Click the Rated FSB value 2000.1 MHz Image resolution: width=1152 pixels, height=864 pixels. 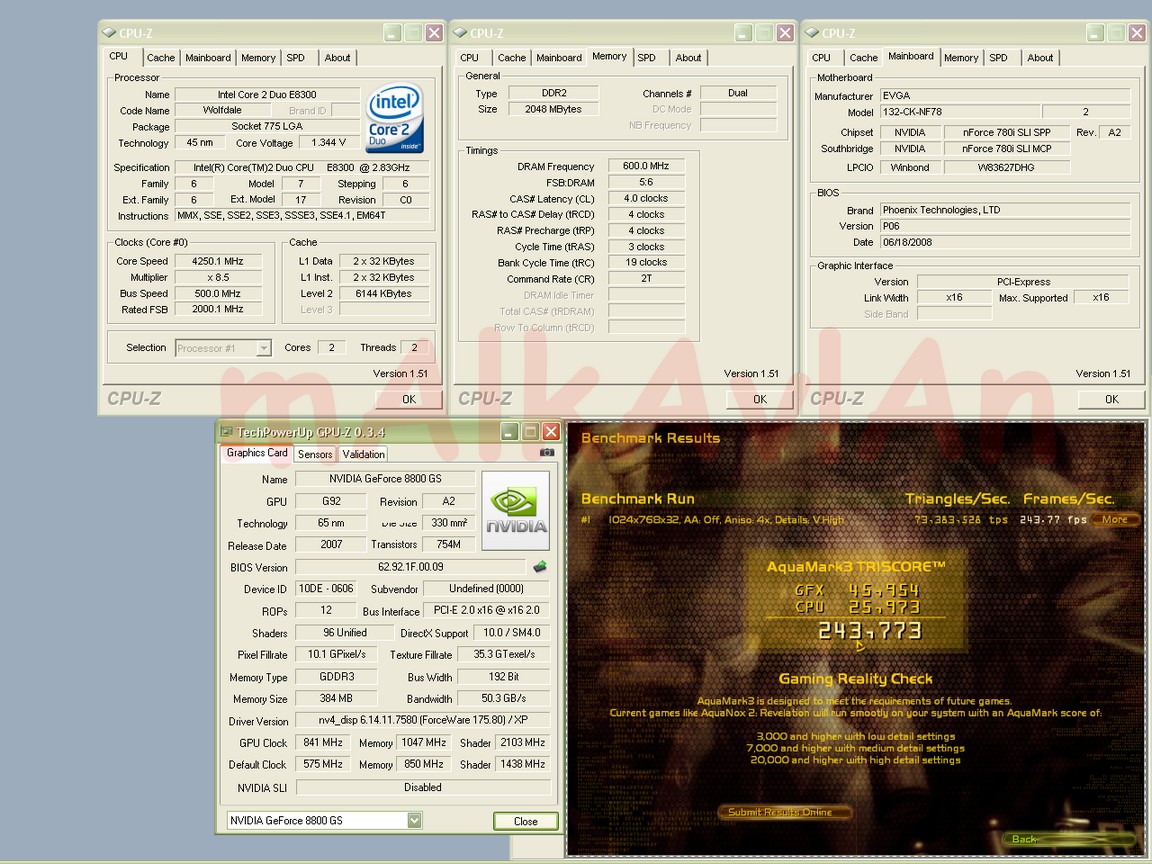coord(217,309)
